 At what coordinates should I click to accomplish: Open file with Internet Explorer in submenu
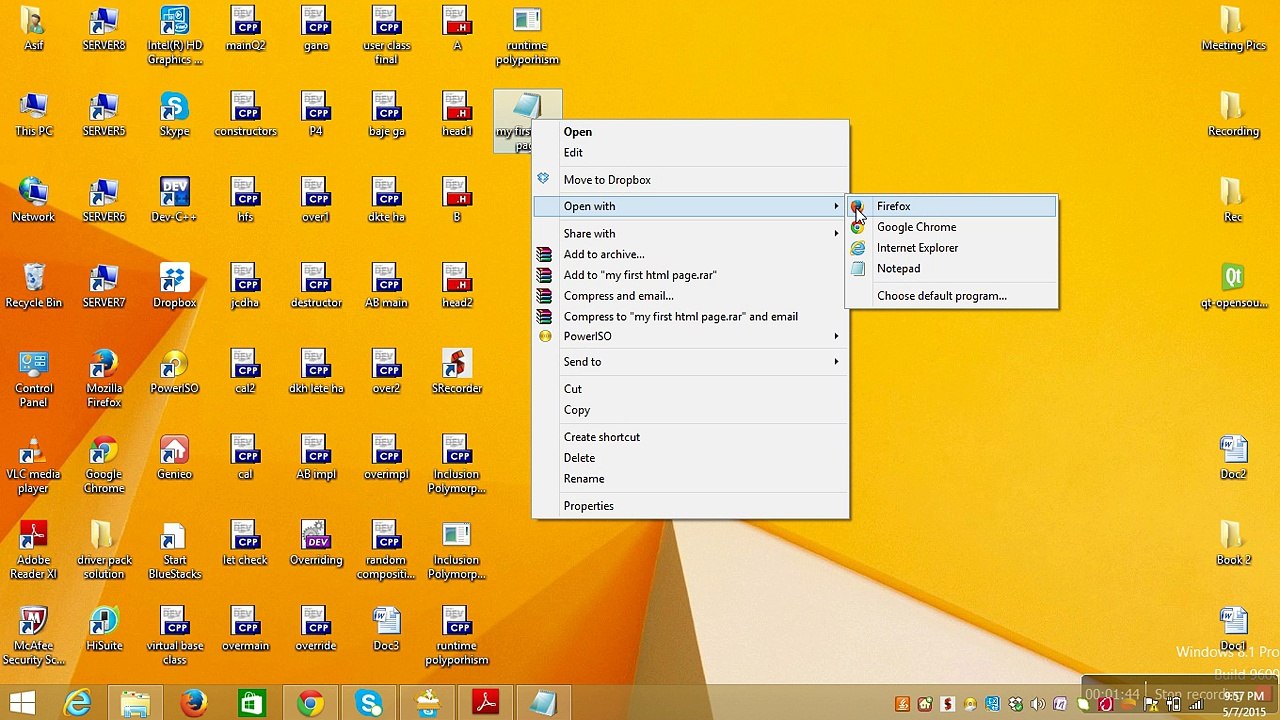click(952, 248)
